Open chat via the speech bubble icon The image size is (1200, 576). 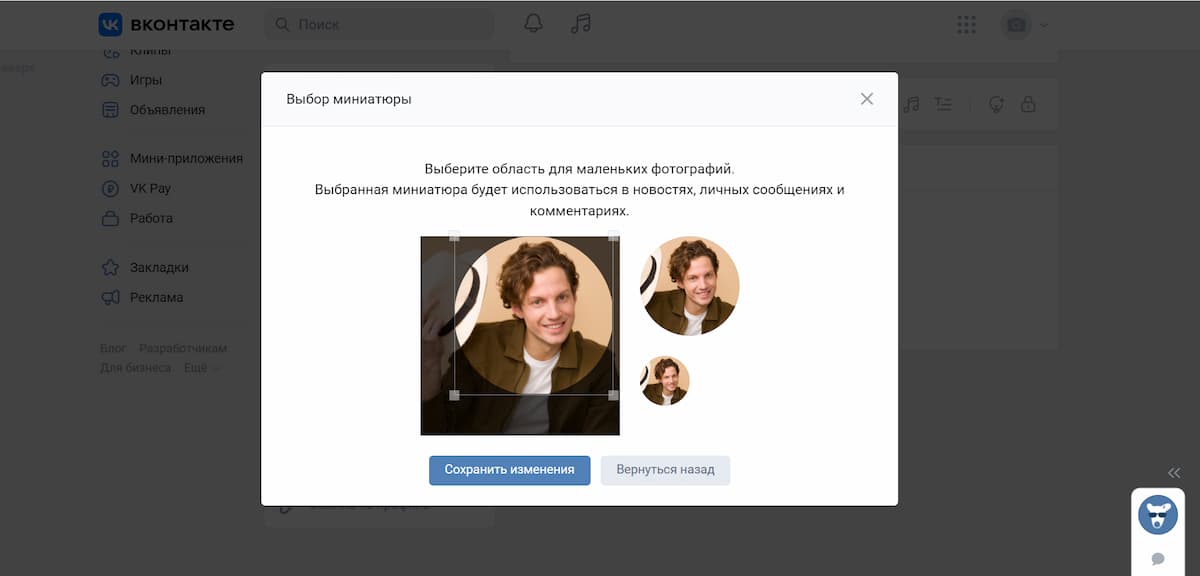tap(1158, 557)
